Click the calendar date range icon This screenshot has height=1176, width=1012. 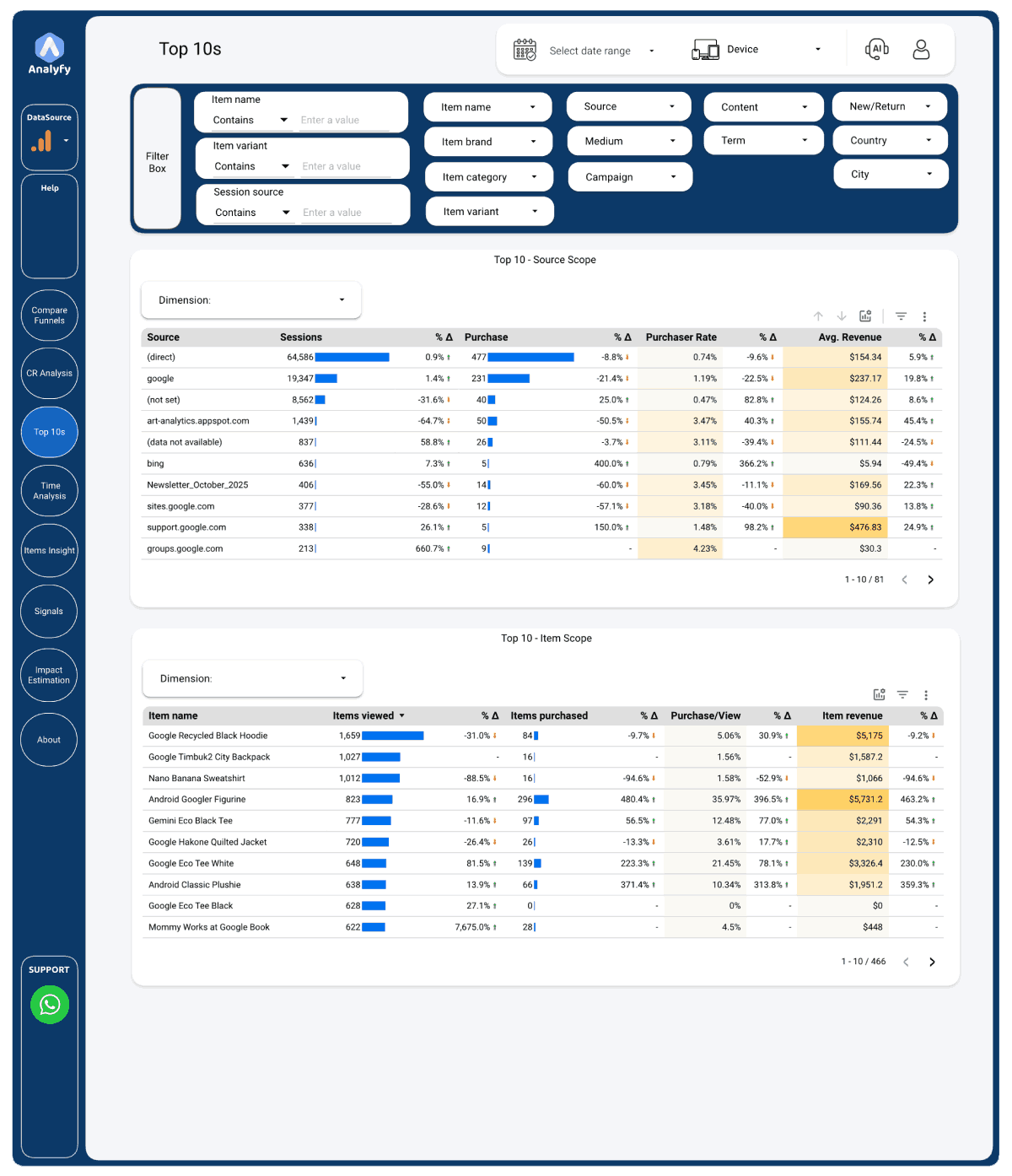point(525,50)
